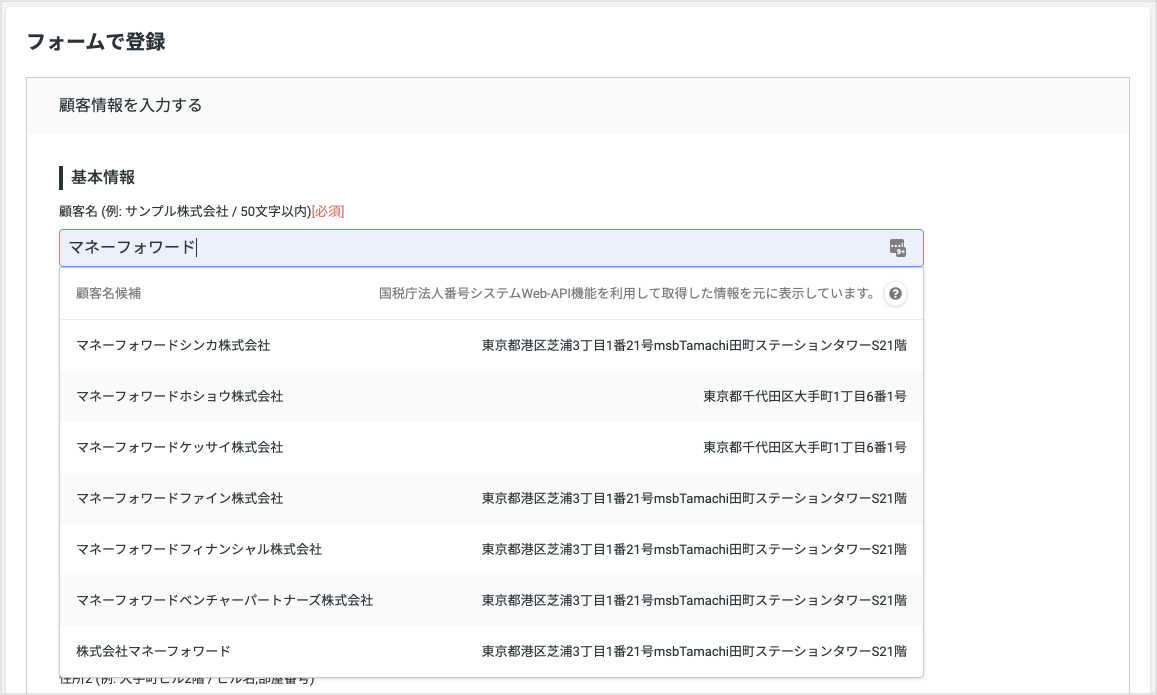
Task: Focus the customer name input containing マネーフォワード
Action: (491, 248)
